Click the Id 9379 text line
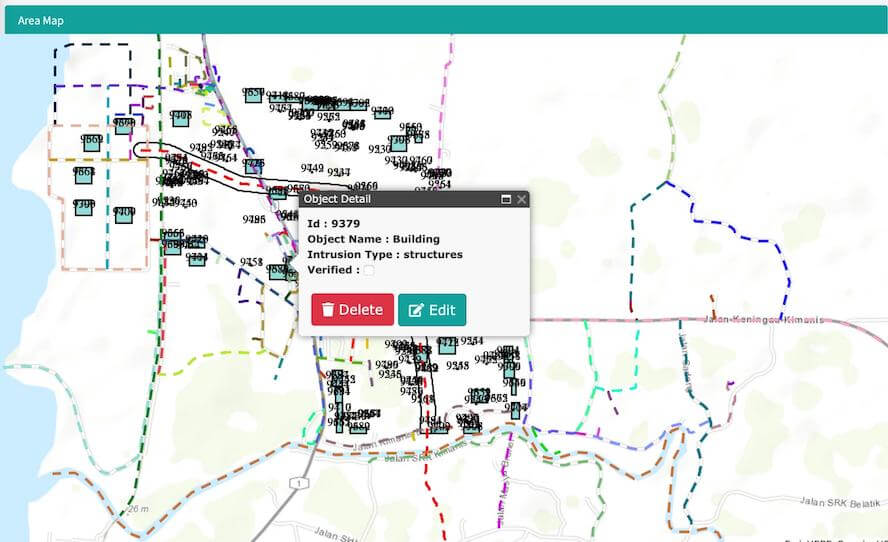The width and height of the screenshot is (888, 542). (334, 223)
